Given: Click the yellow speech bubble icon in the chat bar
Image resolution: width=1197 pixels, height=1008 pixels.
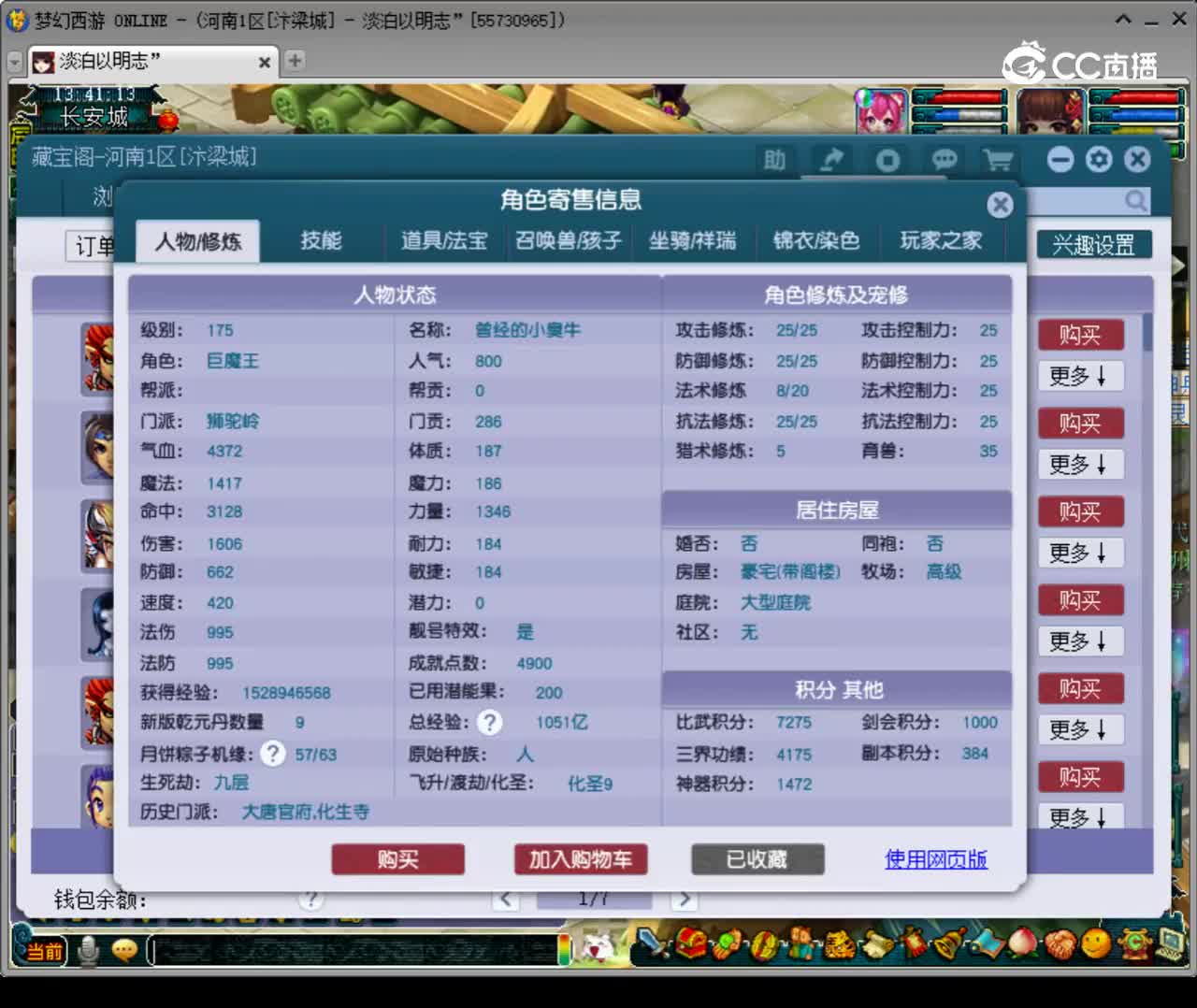Looking at the screenshot, I should point(123,951).
